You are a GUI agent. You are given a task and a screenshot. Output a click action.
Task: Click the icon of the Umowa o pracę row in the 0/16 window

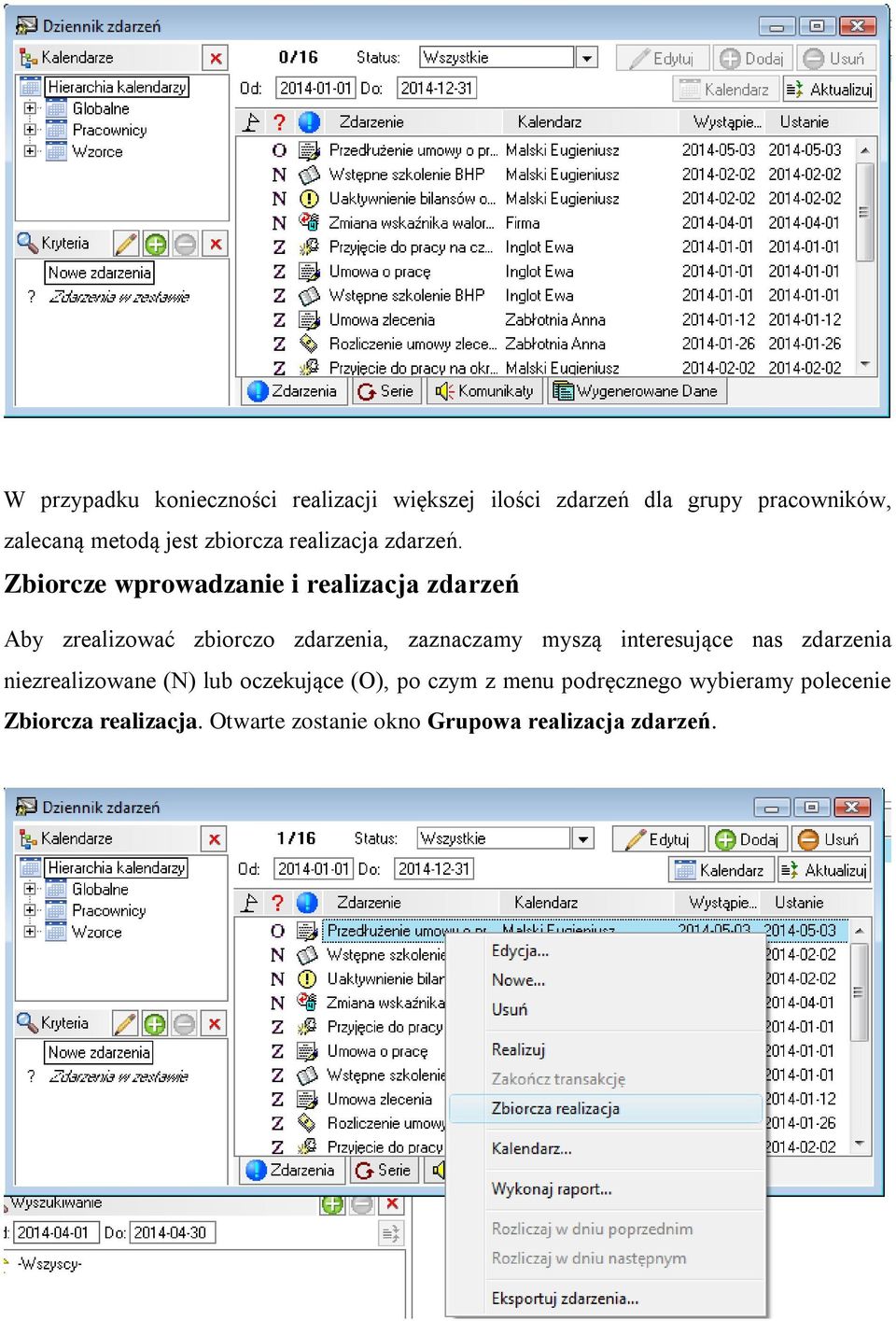pyautogui.click(x=309, y=271)
